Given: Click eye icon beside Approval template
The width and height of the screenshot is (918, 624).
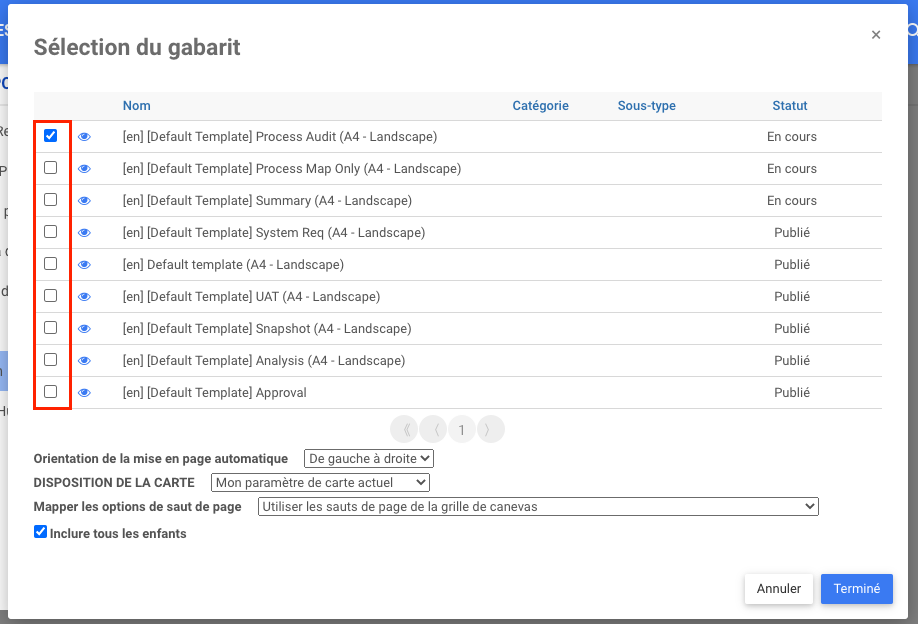Looking at the screenshot, I should pyautogui.click(x=85, y=393).
